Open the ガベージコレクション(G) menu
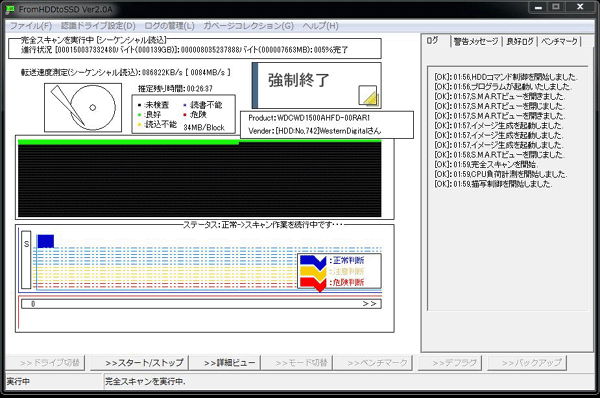 point(248,26)
